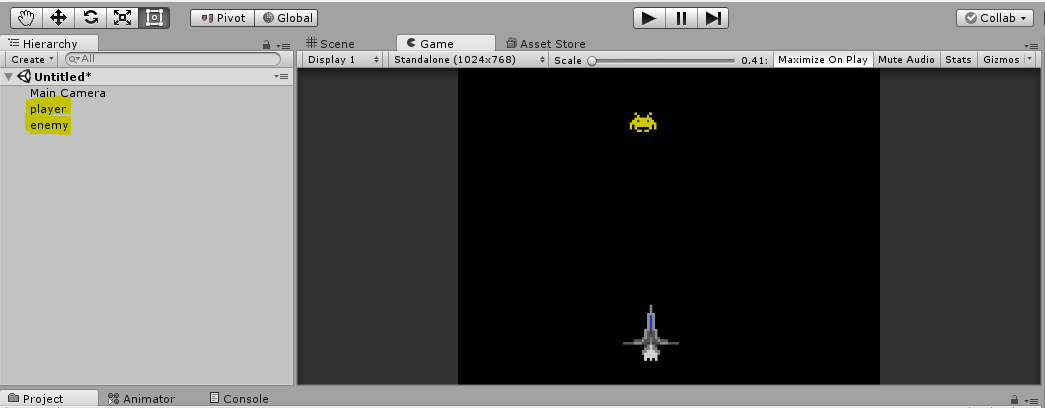
Task: Switch to the Game tab
Action: [x=445, y=43]
